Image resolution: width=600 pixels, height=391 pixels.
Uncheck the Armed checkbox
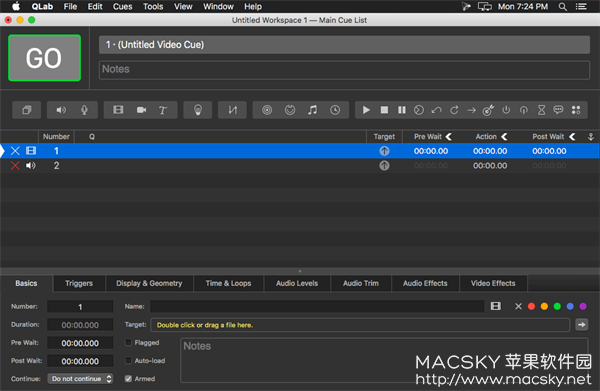(129, 379)
